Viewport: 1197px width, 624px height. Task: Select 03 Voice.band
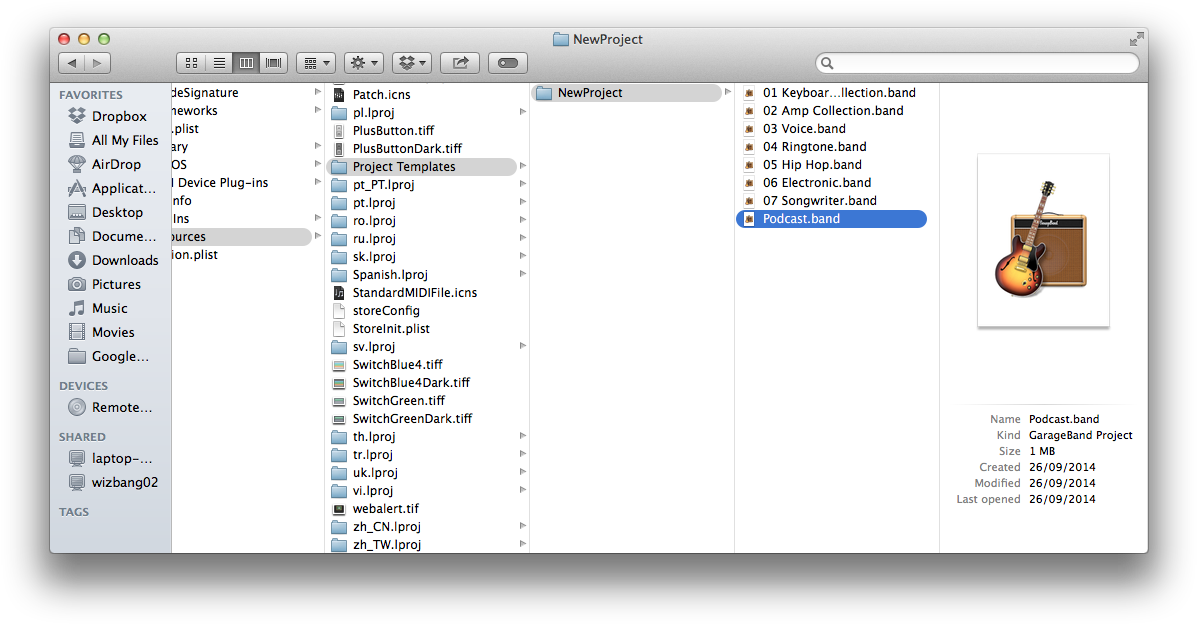pos(795,128)
